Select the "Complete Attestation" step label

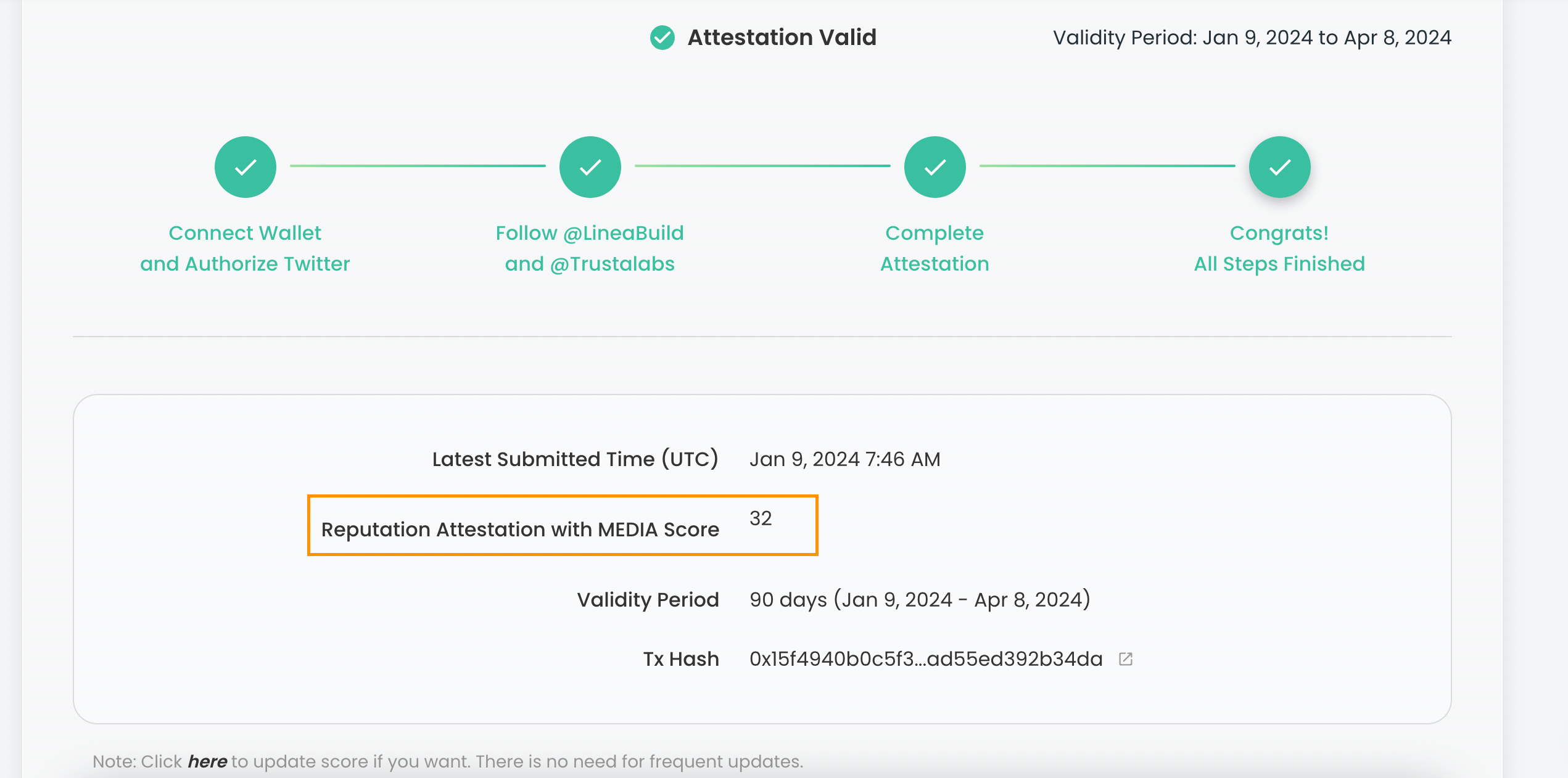935,248
